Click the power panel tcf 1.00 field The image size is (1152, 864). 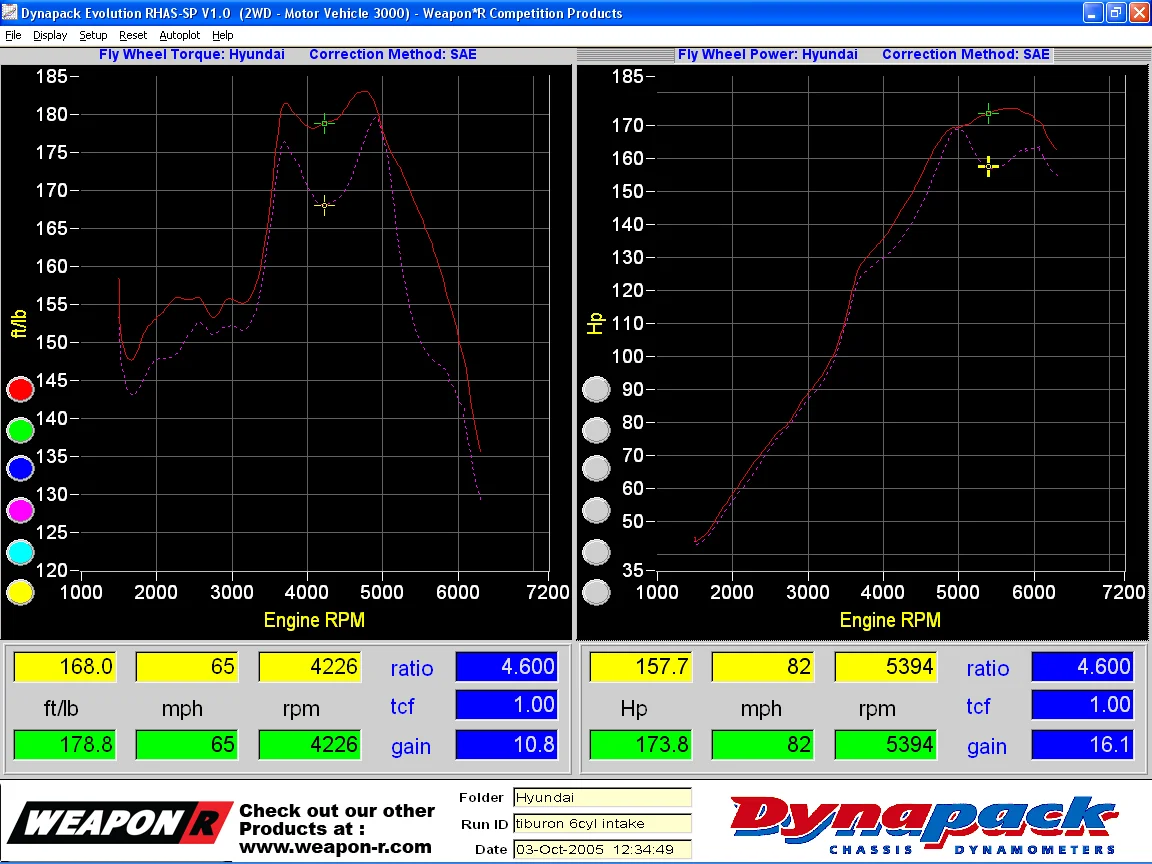point(1083,705)
